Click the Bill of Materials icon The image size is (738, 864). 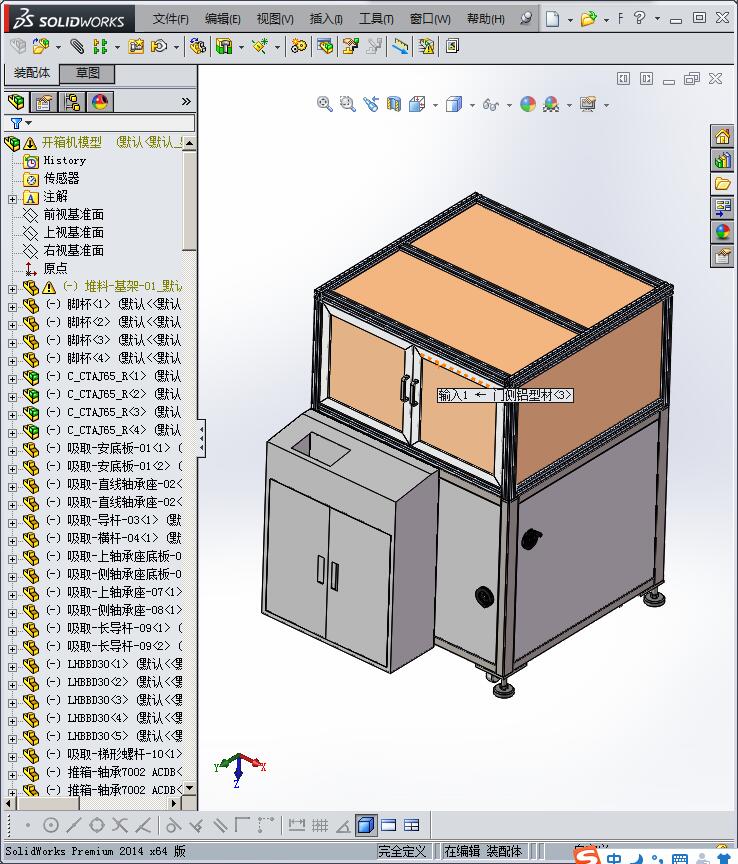[325, 46]
